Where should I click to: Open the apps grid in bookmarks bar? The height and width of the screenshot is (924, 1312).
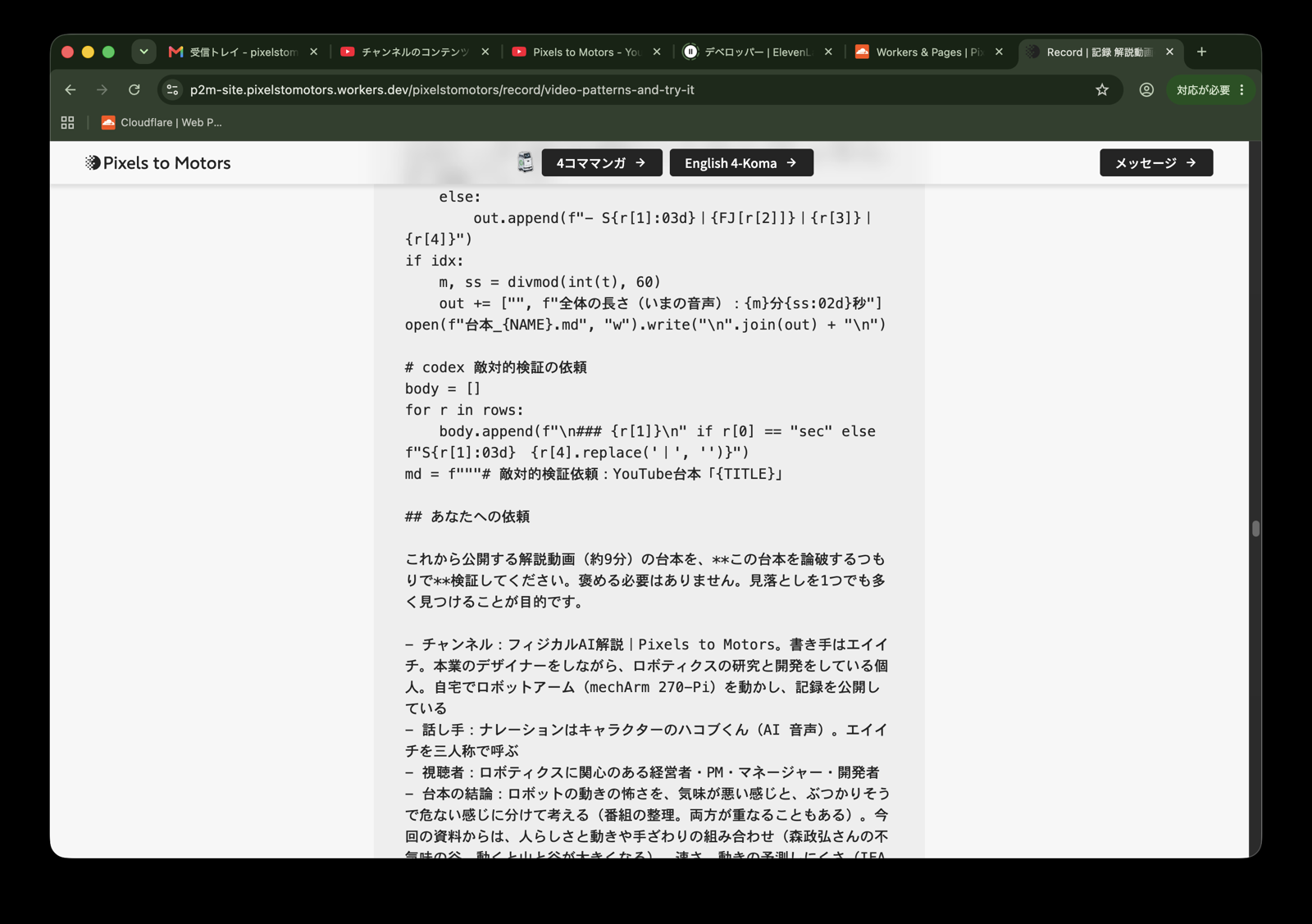pos(68,123)
